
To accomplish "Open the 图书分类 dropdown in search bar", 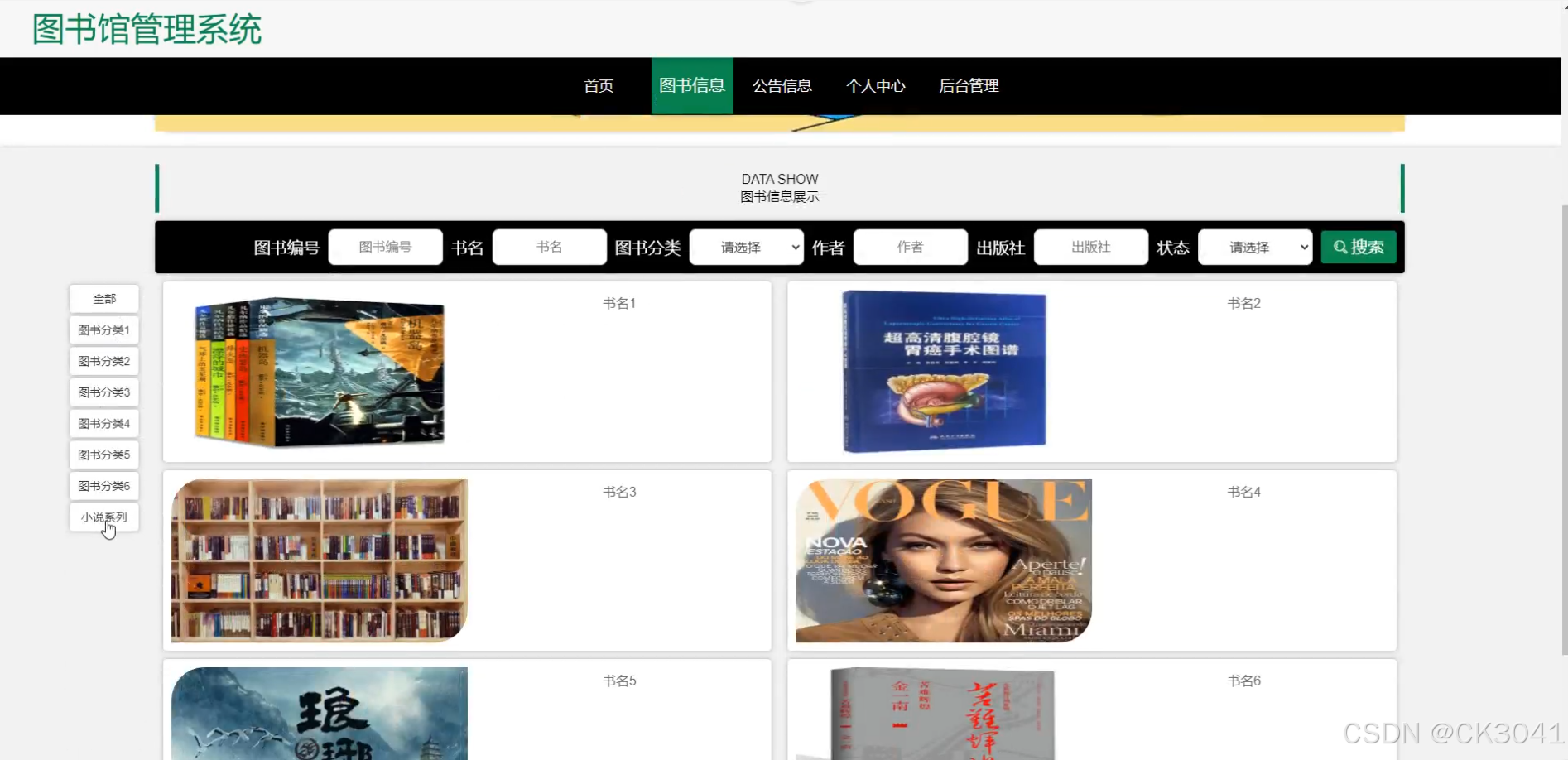I will (746, 247).
